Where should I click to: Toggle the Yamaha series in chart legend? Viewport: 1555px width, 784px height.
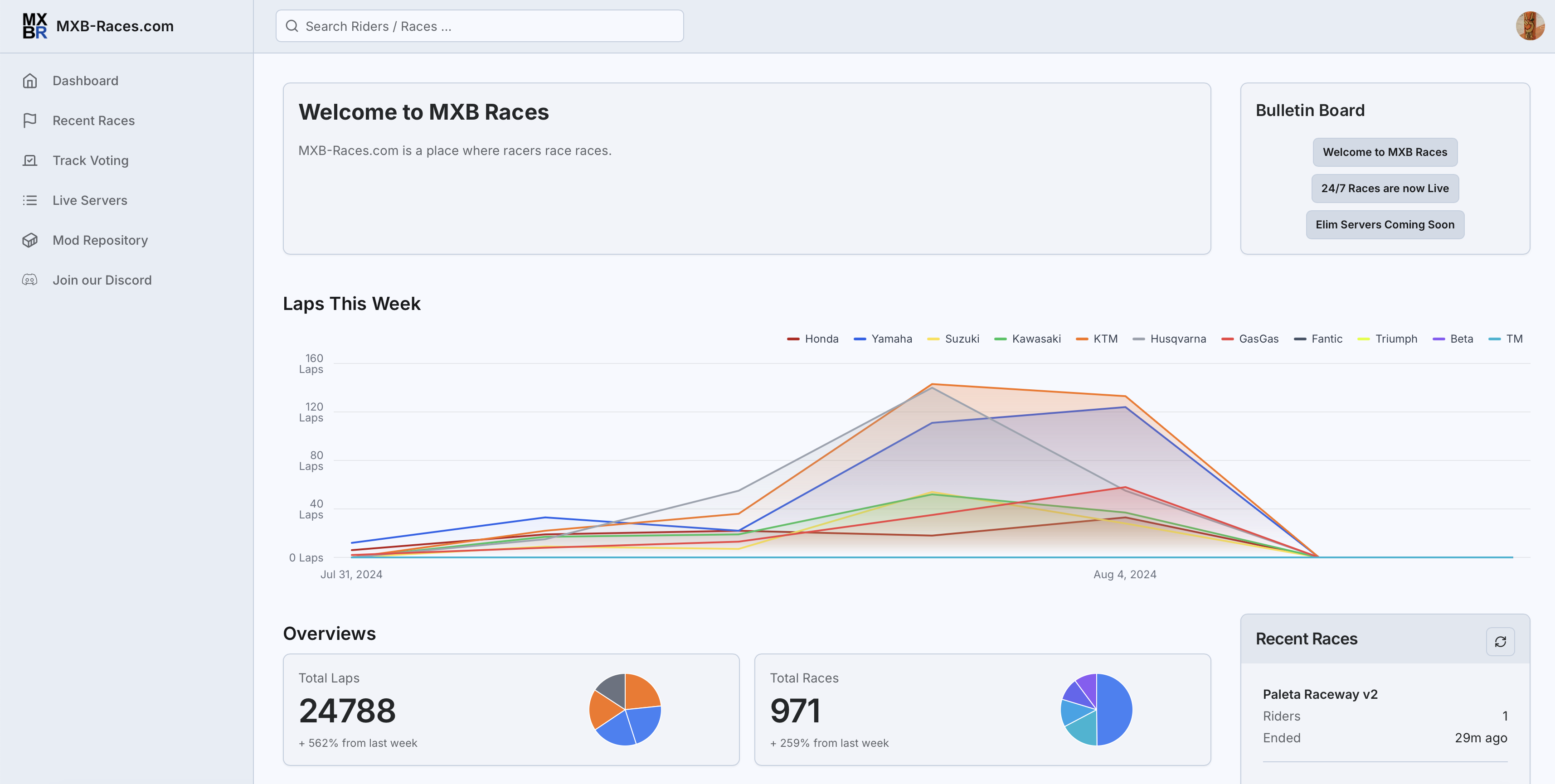(883, 339)
